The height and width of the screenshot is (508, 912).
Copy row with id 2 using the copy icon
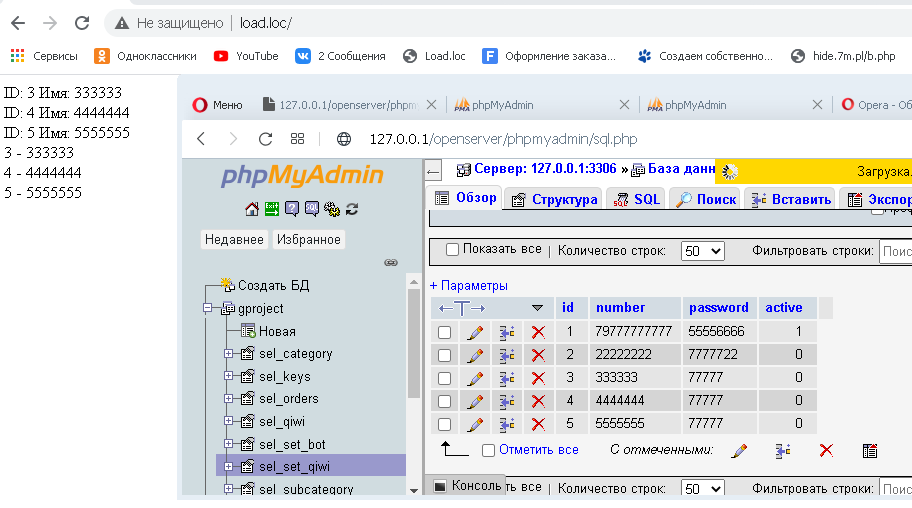tap(507, 355)
